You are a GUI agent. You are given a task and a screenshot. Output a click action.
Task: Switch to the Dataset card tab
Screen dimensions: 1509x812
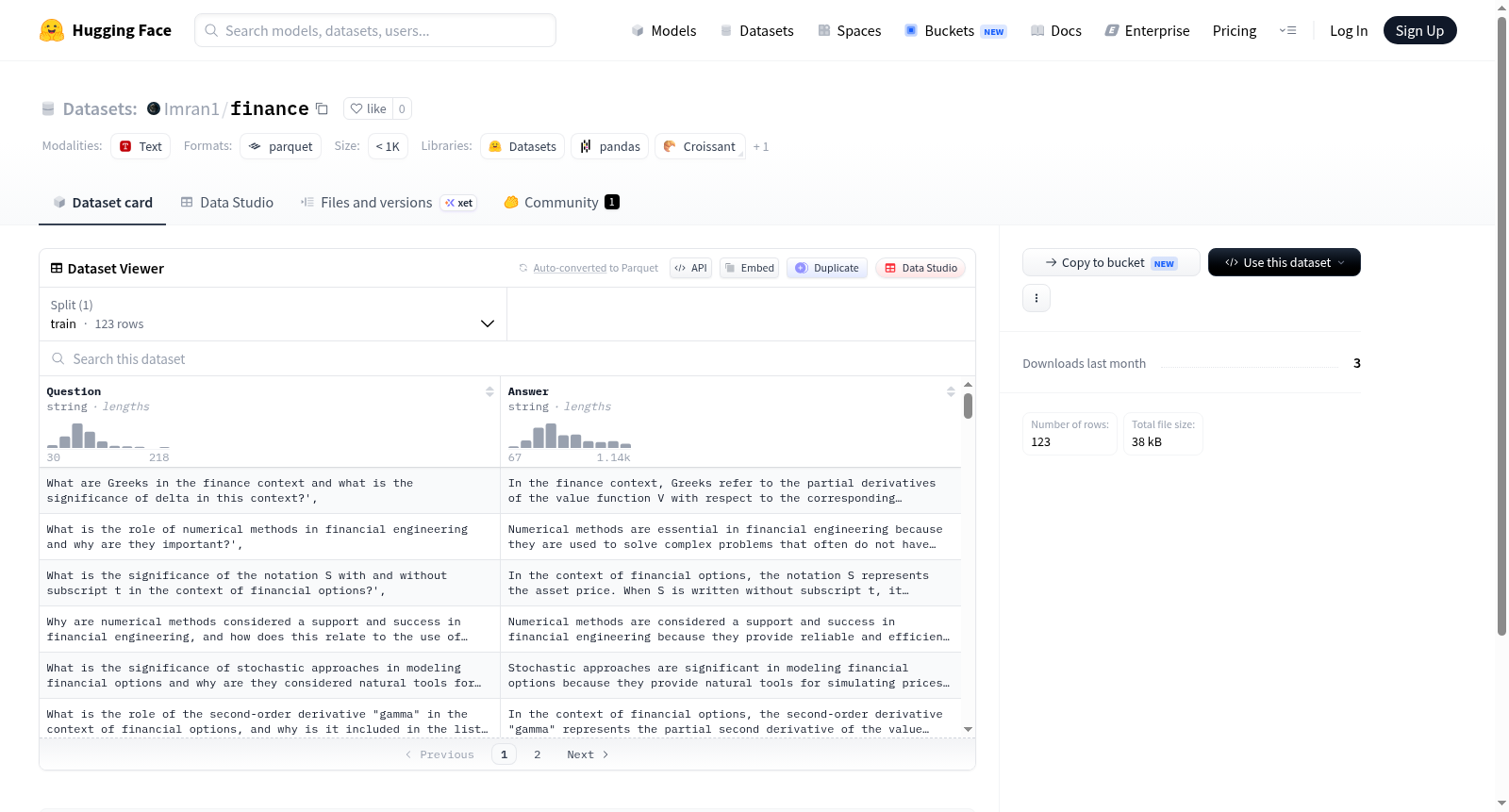pyautogui.click(x=102, y=202)
